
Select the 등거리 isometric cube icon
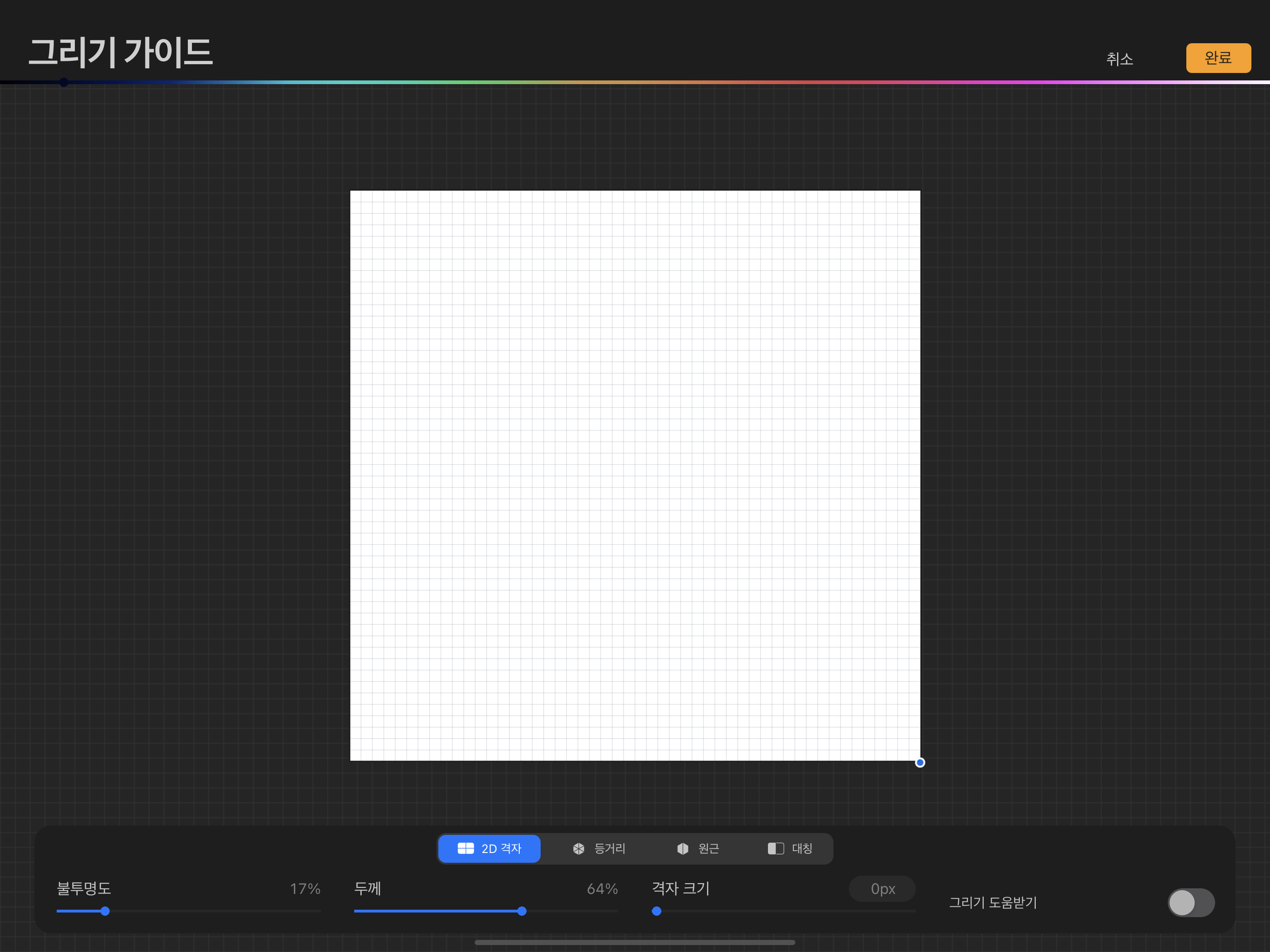click(578, 848)
